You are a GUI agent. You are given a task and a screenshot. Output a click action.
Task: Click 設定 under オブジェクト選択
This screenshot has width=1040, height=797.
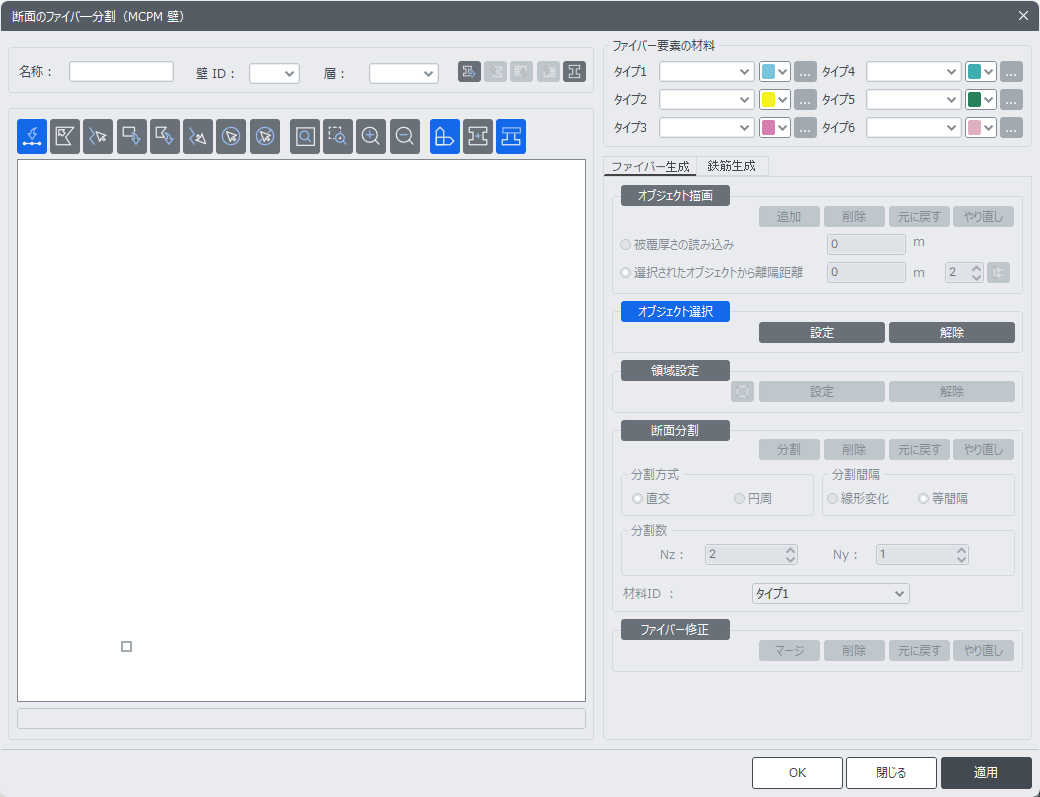[x=822, y=333]
